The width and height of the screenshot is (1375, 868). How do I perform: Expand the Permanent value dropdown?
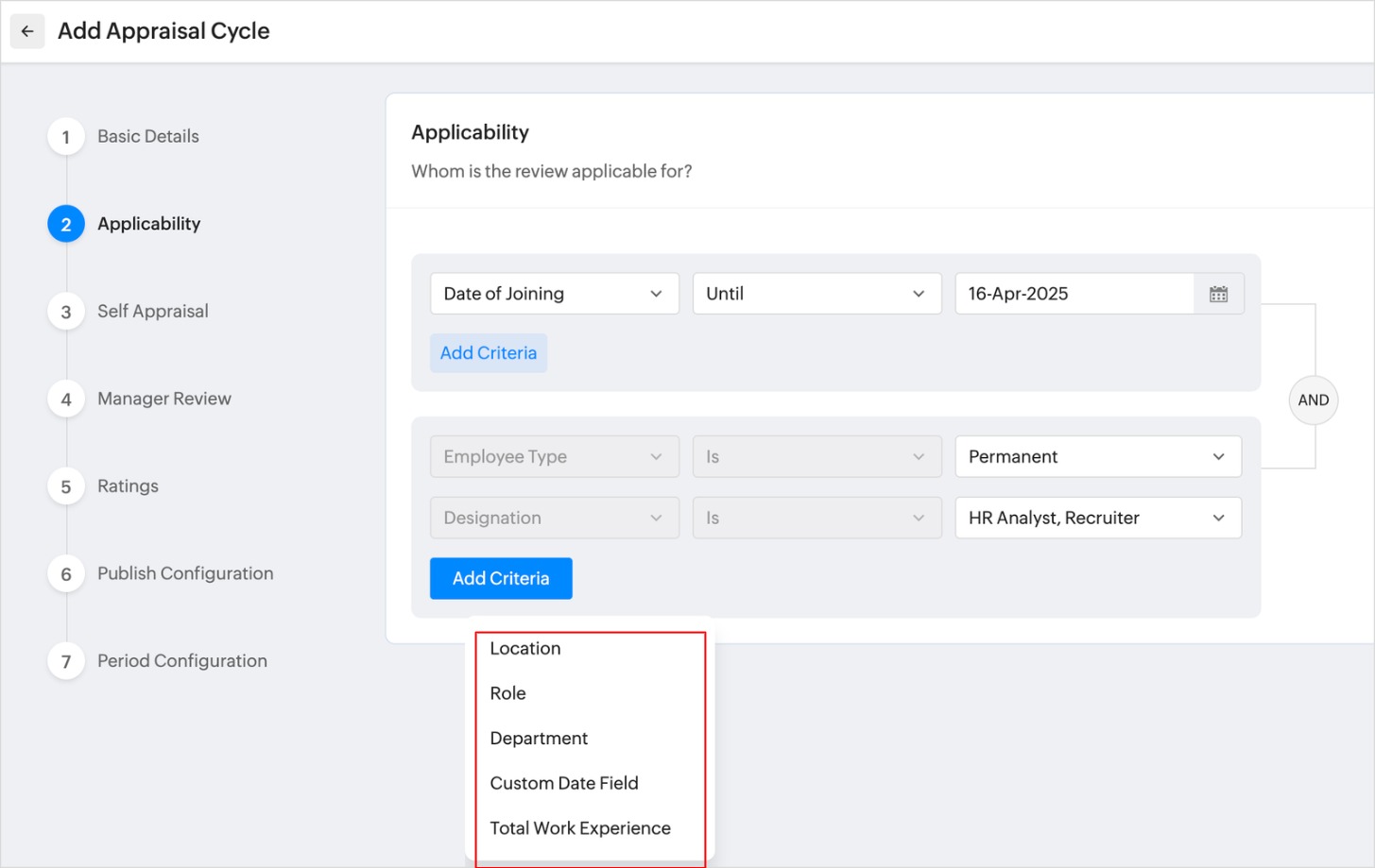click(1097, 457)
